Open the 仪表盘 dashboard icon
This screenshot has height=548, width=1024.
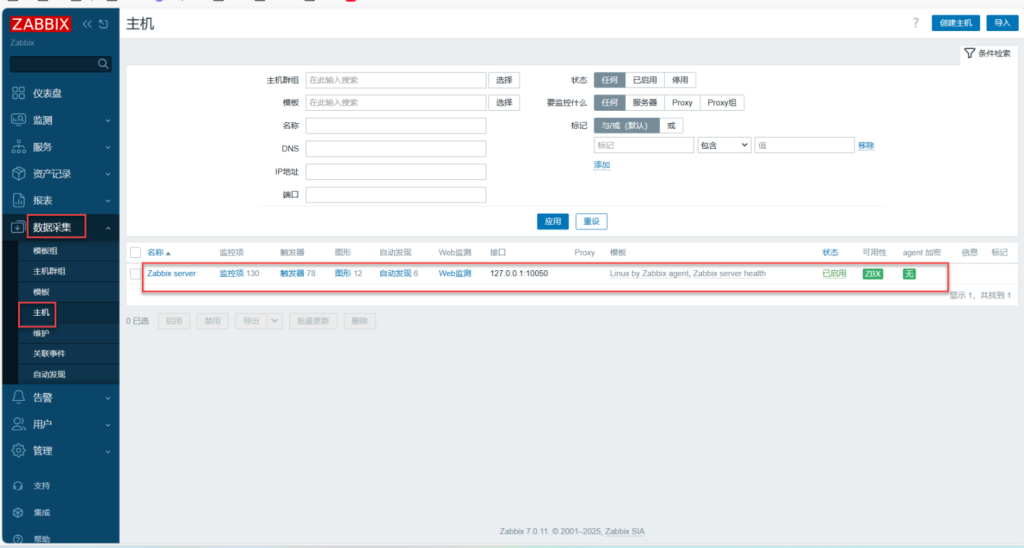[x=18, y=93]
